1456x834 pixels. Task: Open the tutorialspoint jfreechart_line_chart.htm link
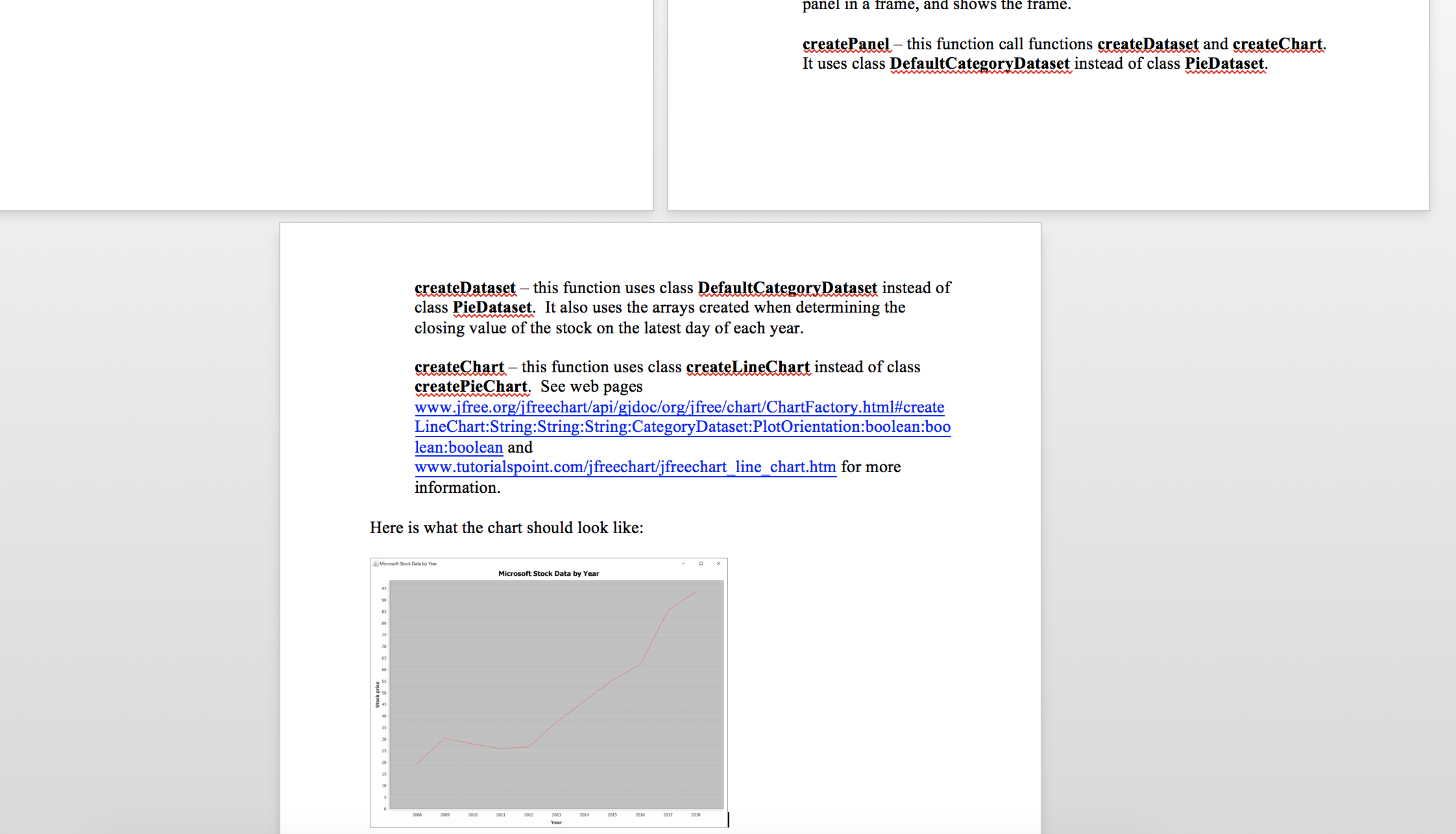click(x=624, y=467)
